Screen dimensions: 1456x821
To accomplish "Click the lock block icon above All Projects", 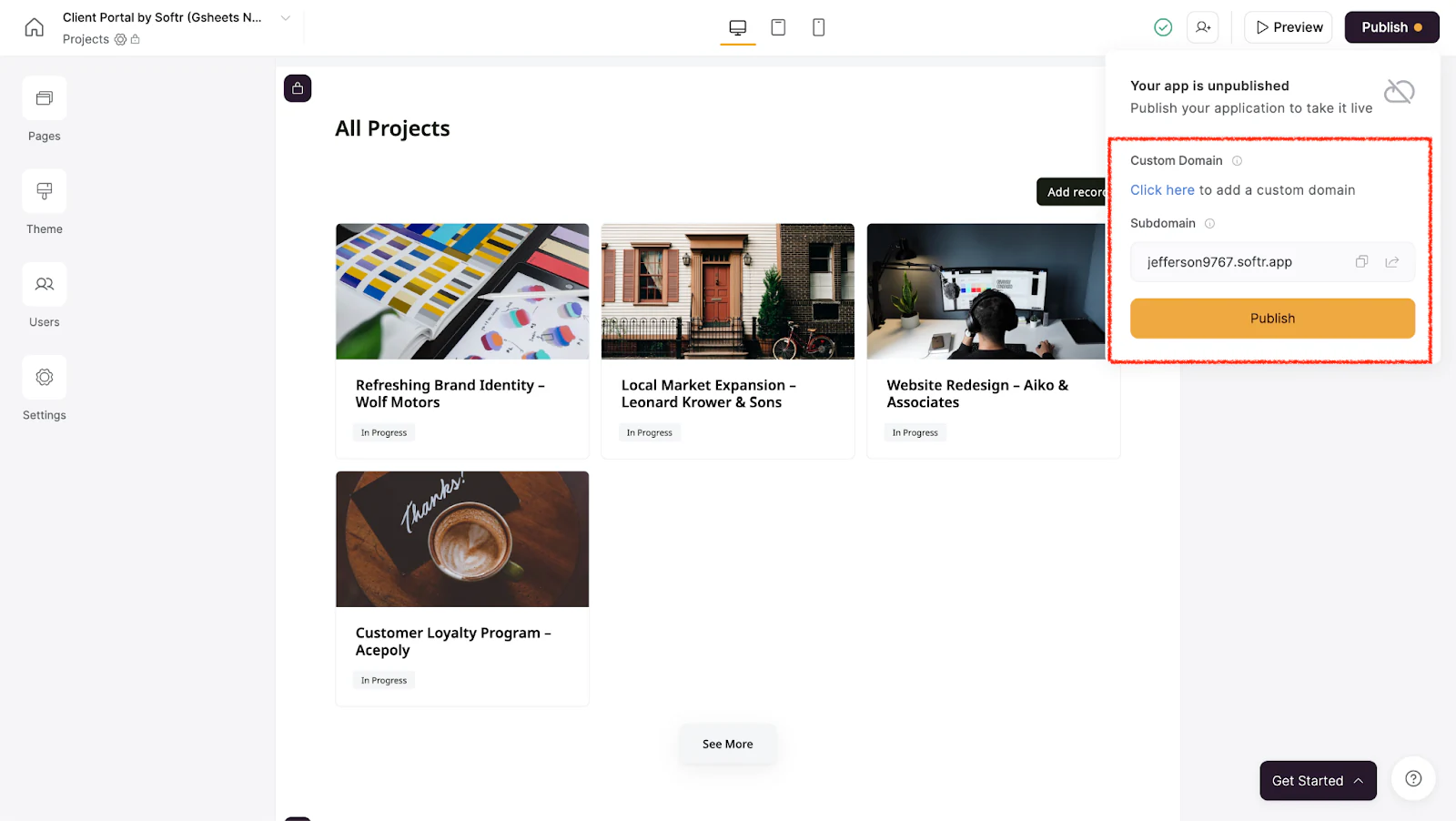I will click(x=298, y=88).
